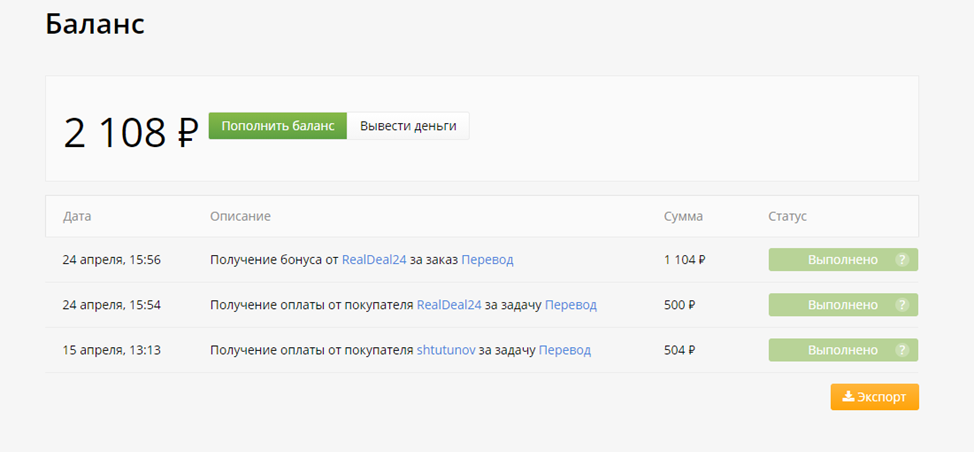
Task: Export the transactions with the Экспорт button
Action: 874,397
